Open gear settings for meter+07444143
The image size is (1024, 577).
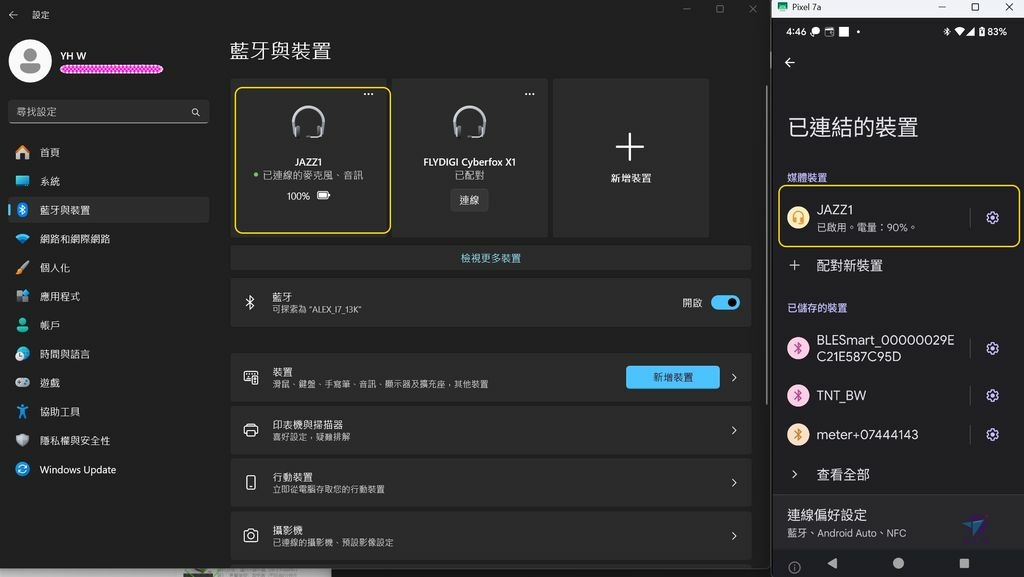[993, 435]
